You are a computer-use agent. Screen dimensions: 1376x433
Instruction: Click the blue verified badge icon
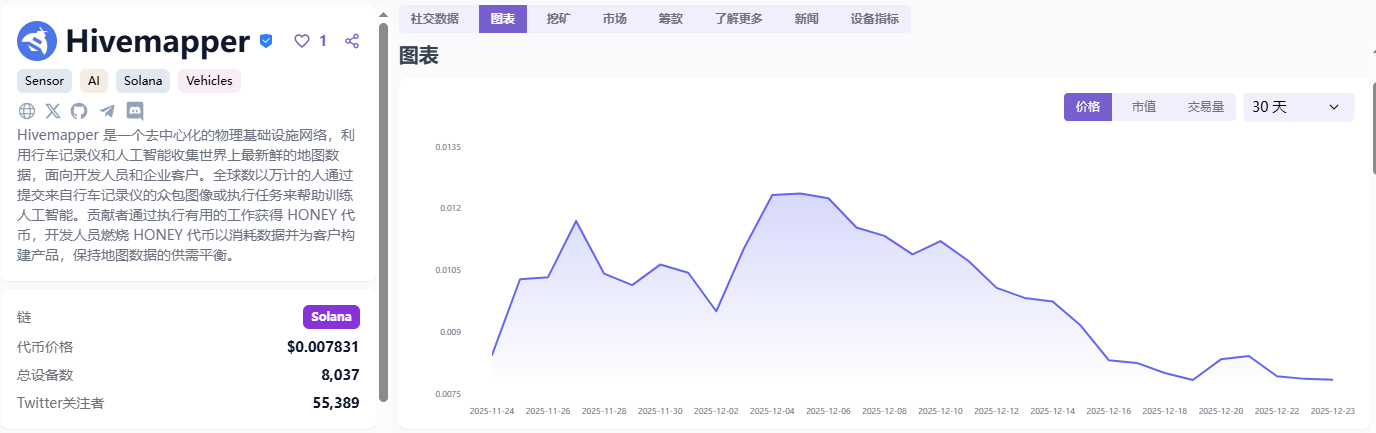click(x=266, y=41)
